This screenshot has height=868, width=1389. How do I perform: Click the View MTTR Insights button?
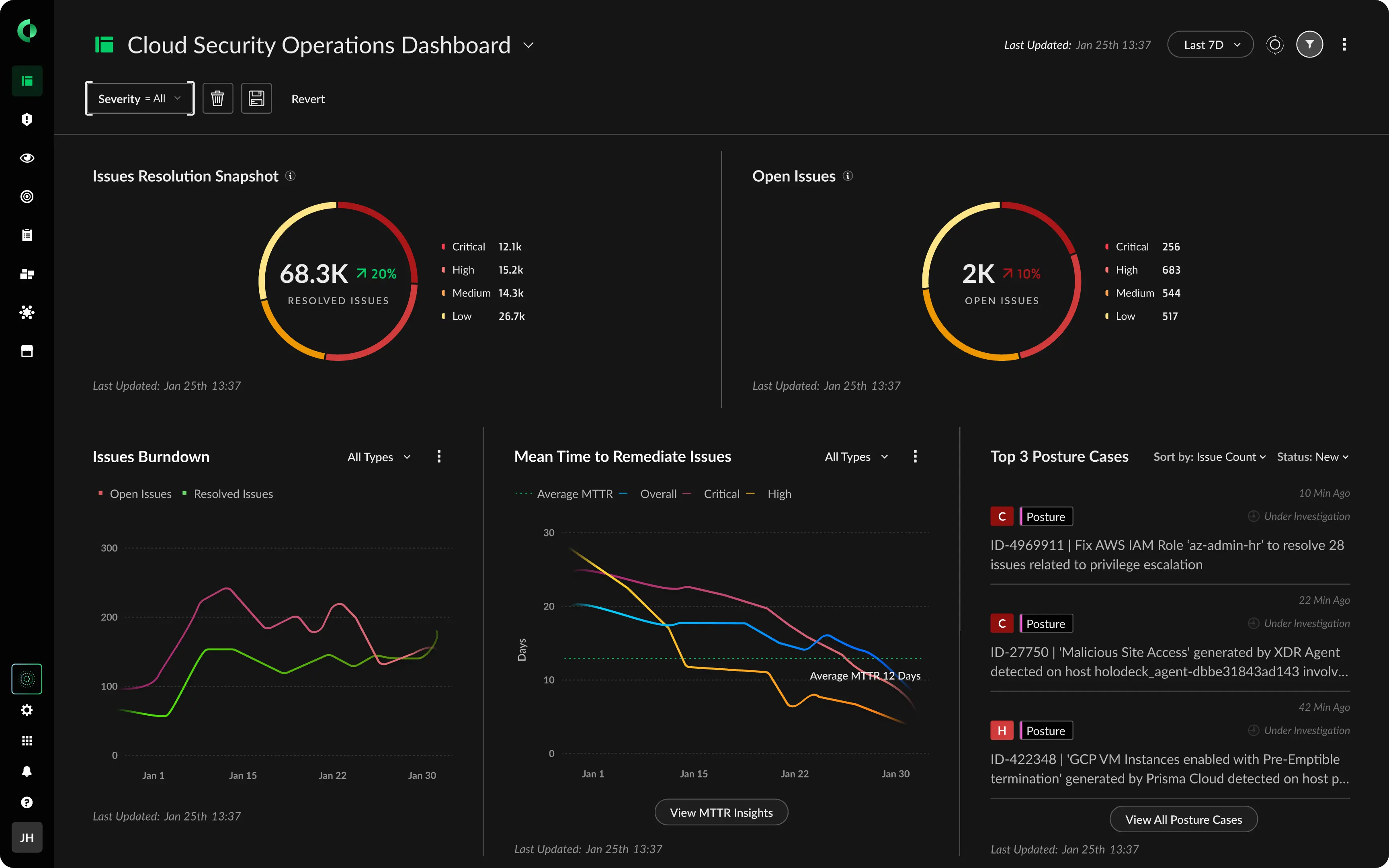[721, 811]
